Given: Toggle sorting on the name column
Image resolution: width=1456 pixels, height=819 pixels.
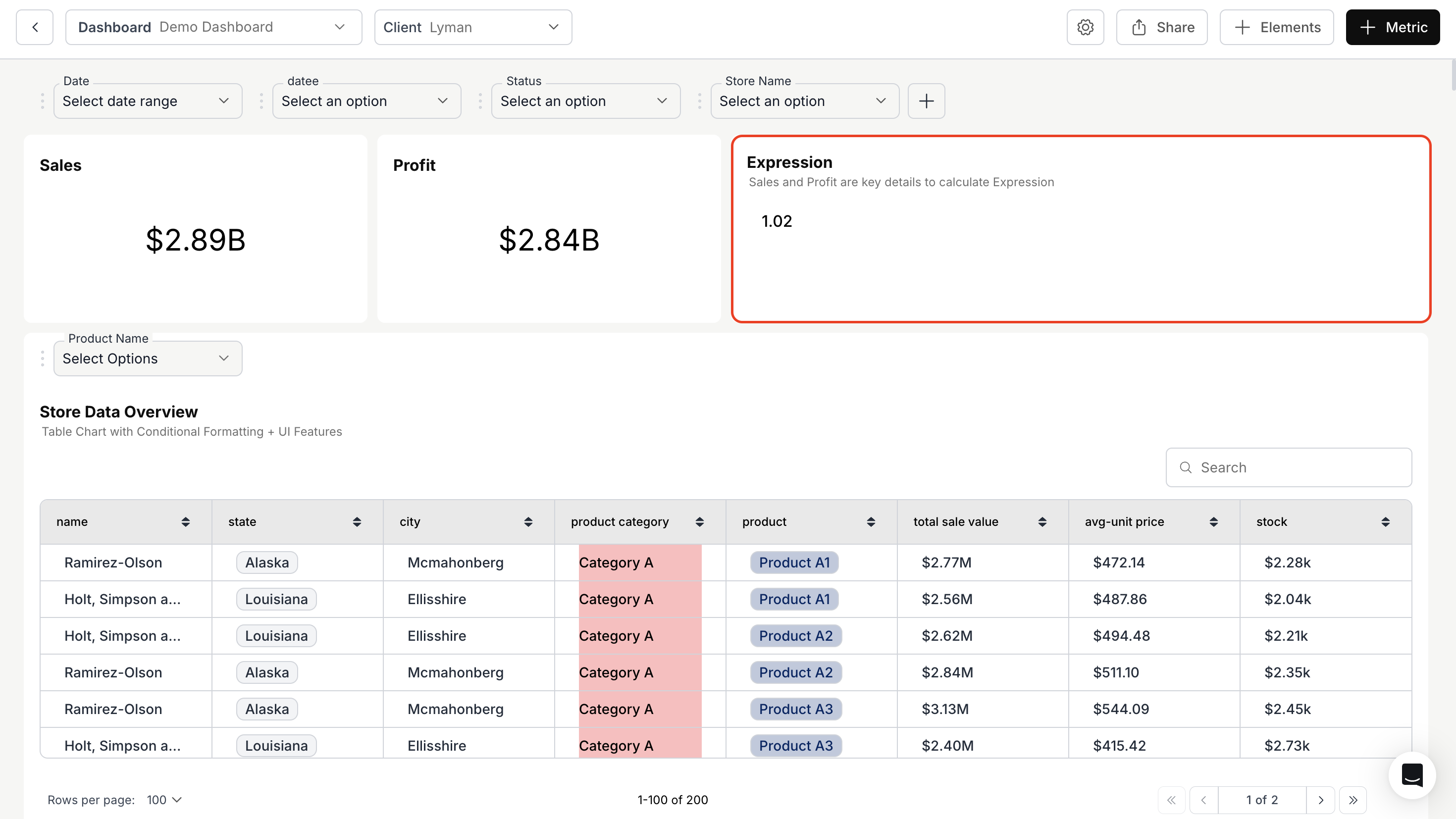Looking at the screenshot, I should [185, 522].
